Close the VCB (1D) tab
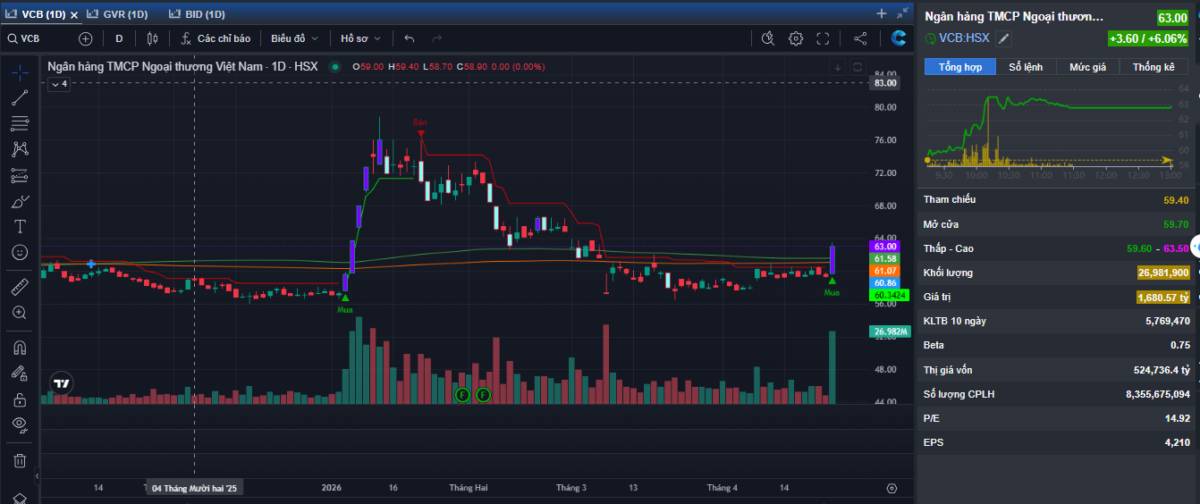Viewport: 1200px width, 504px height. click(74, 14)
